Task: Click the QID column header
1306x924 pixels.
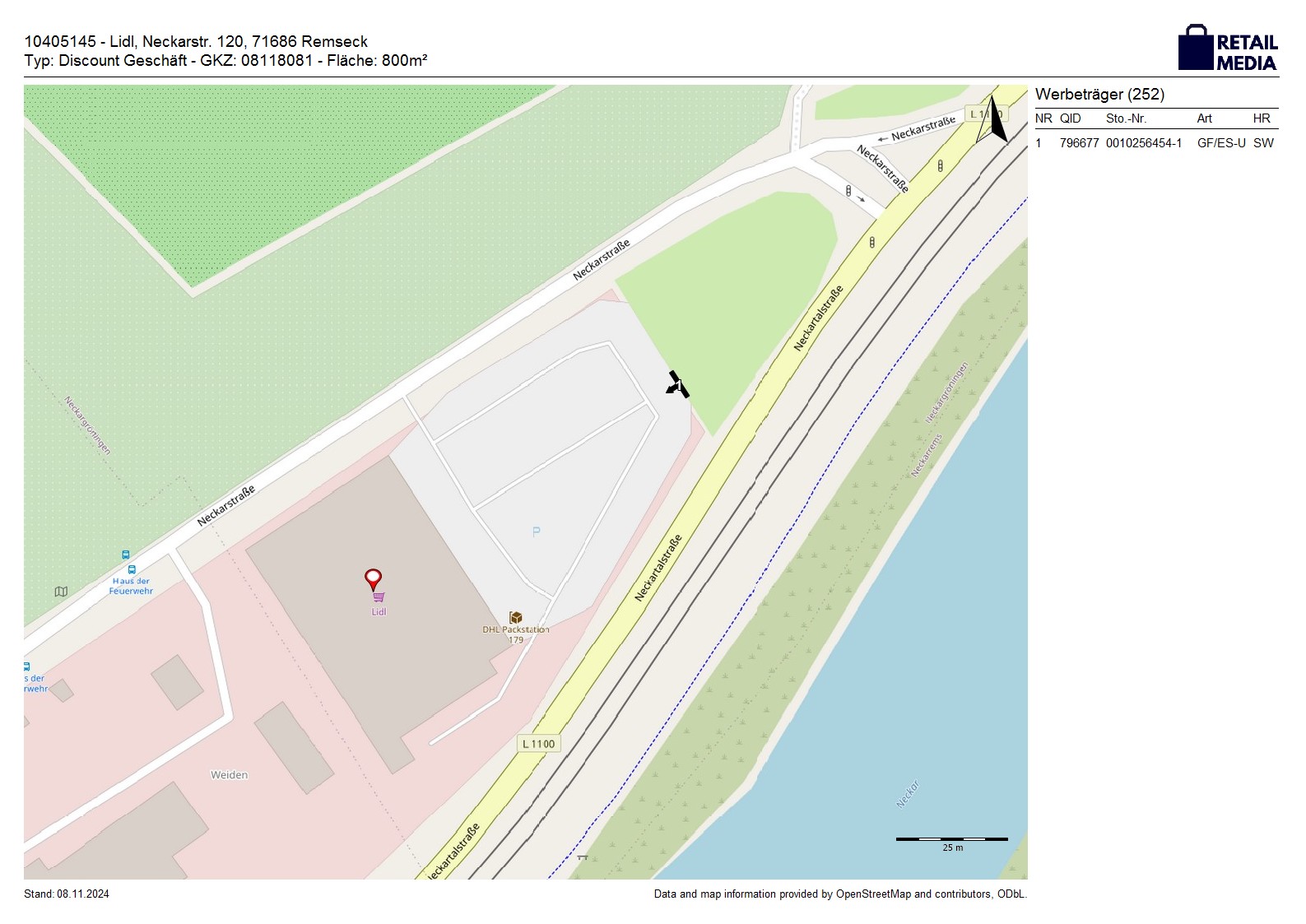Action: 1070,118
